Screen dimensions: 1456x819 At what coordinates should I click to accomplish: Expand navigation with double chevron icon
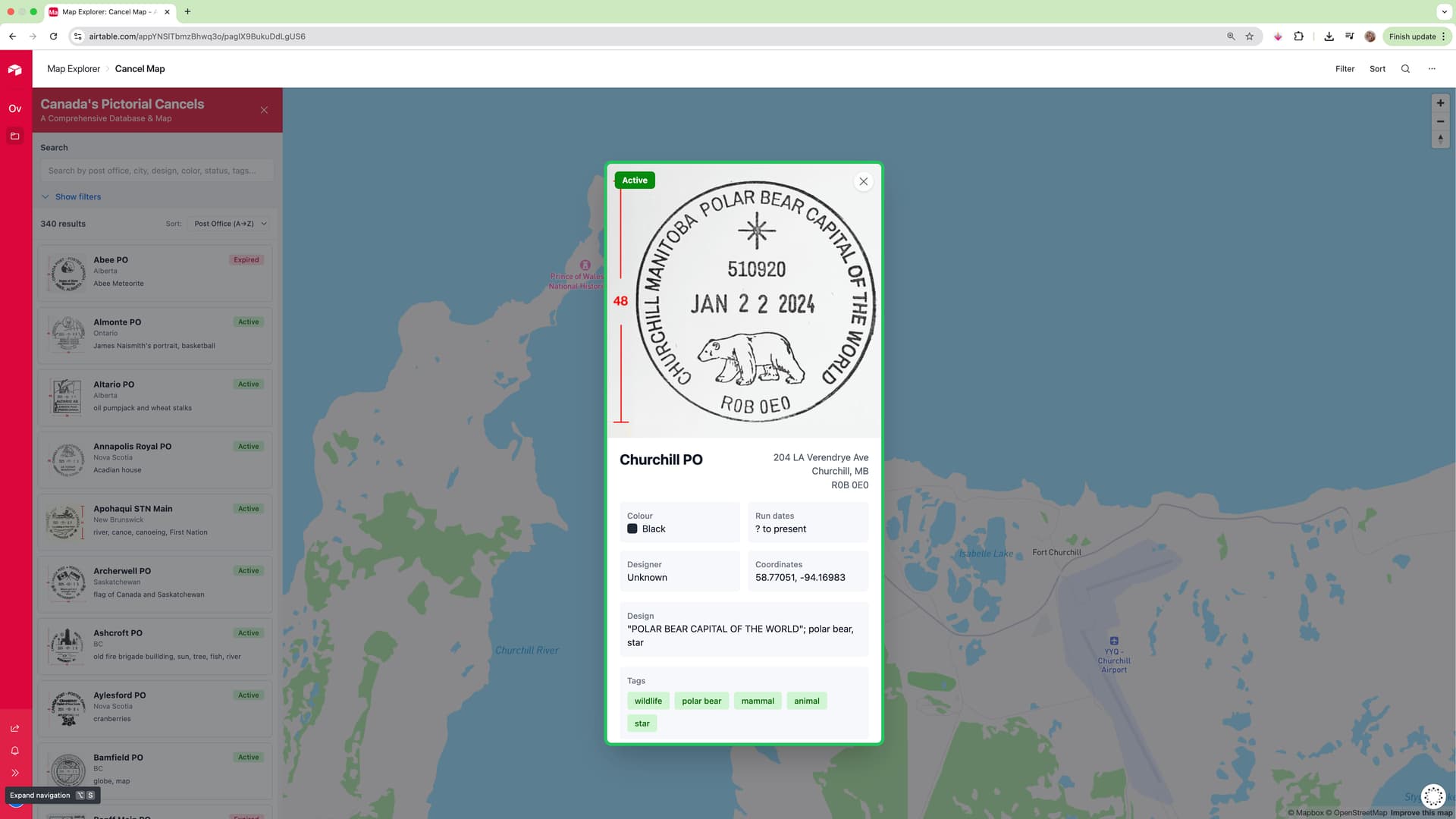click(x=15, y=773)
